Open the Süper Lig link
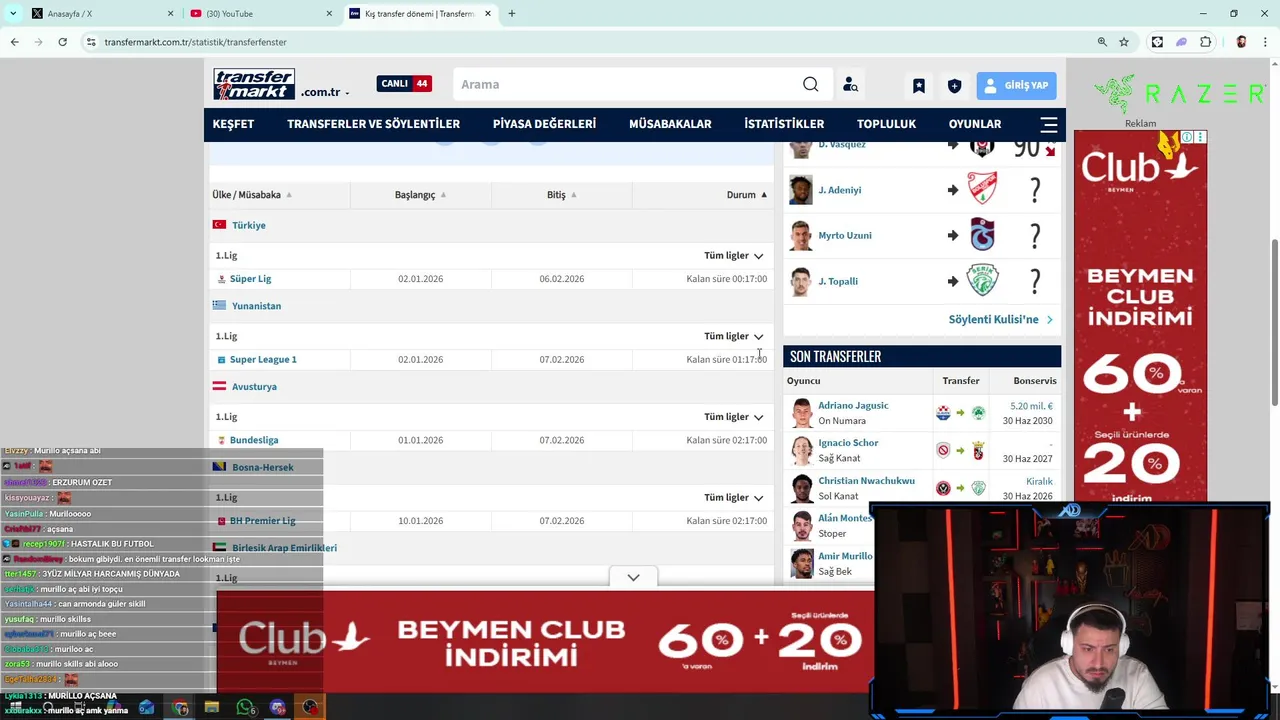This screenshot has height=720, width=1280. [x=250, y=279]
